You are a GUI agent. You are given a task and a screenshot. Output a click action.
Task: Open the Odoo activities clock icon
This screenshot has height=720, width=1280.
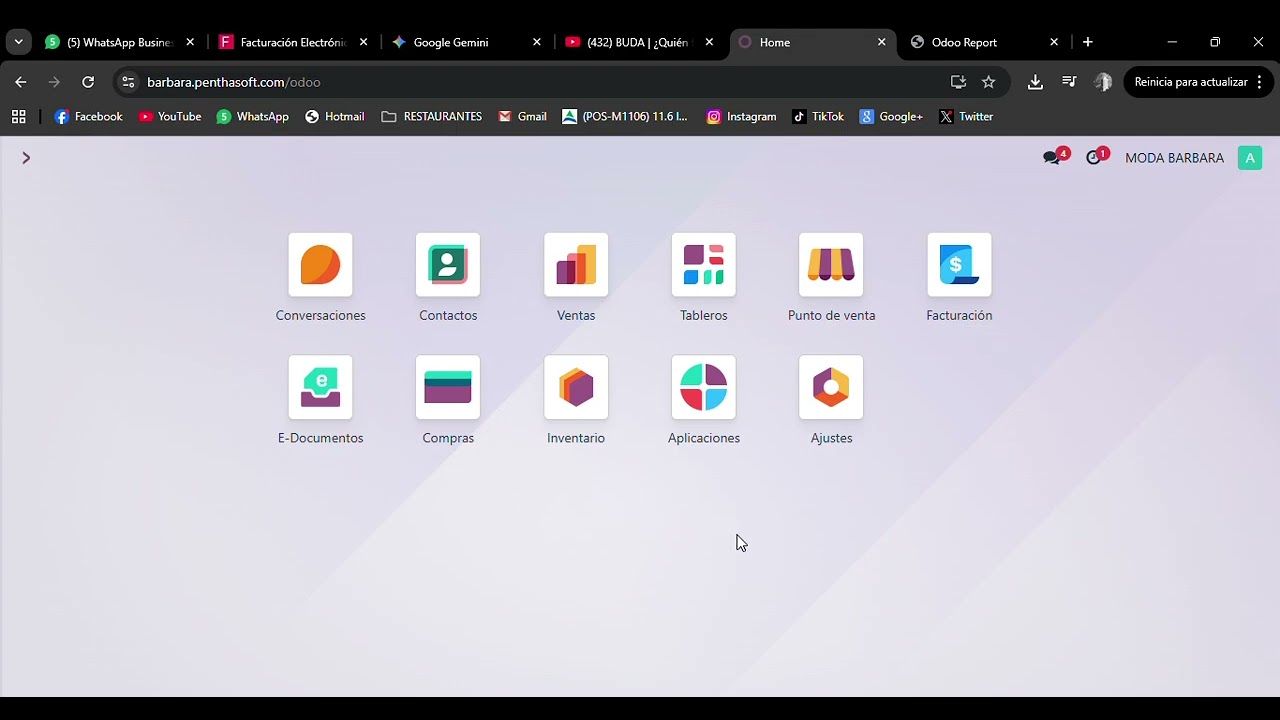pos(1097,157)
